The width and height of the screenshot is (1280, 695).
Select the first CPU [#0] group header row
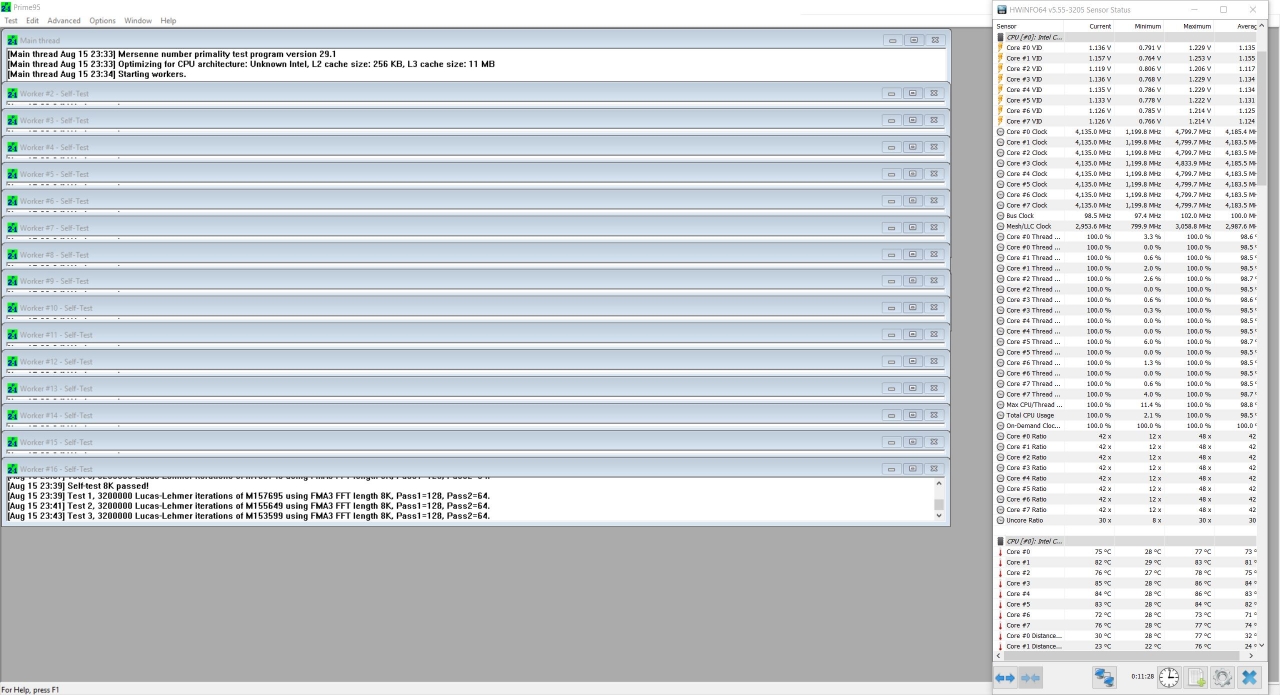(1034, 37)
